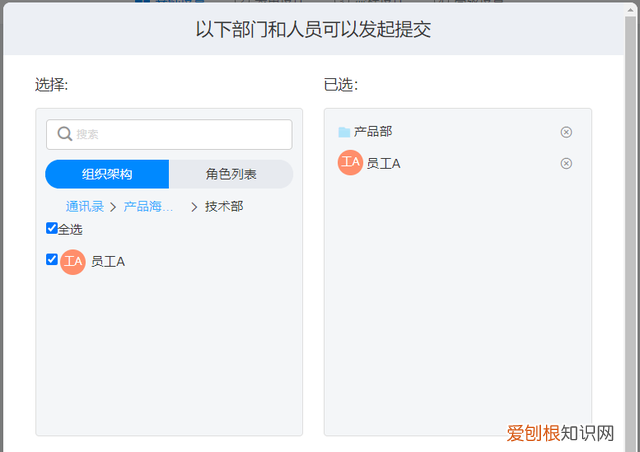Click the 产品部 folder icon

tap(344, 132)
